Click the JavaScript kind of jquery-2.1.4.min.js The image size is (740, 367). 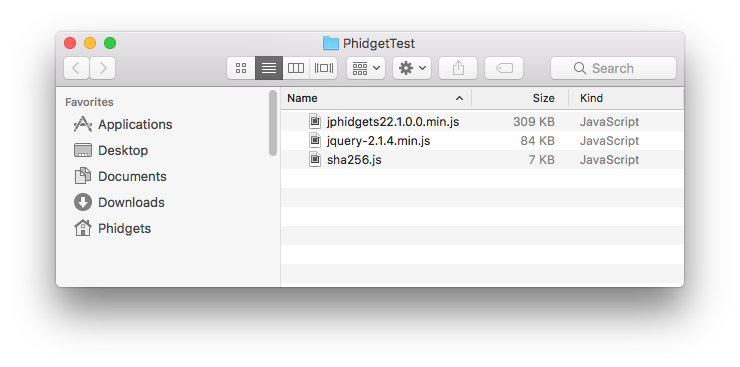[x=609, y=141]
